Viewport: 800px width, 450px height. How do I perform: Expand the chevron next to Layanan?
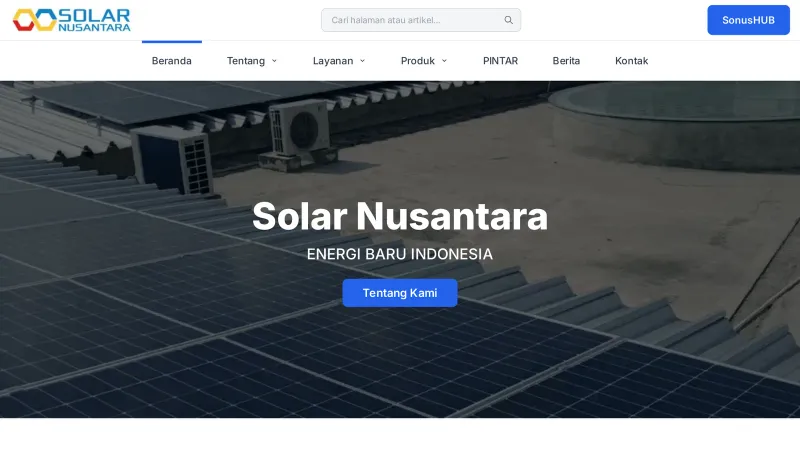click(x=363, y=61)
